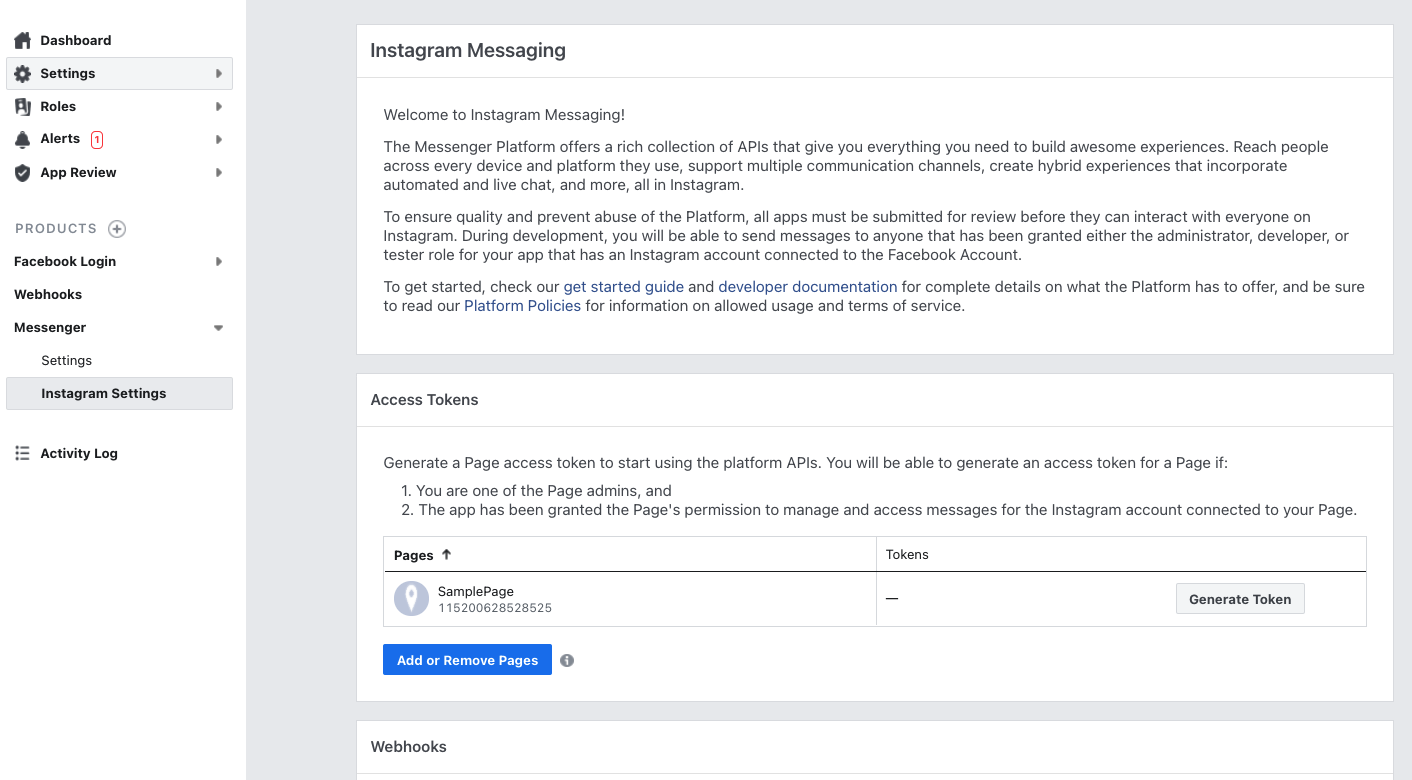Click the Settings gear icon

[x=22, y=74]
